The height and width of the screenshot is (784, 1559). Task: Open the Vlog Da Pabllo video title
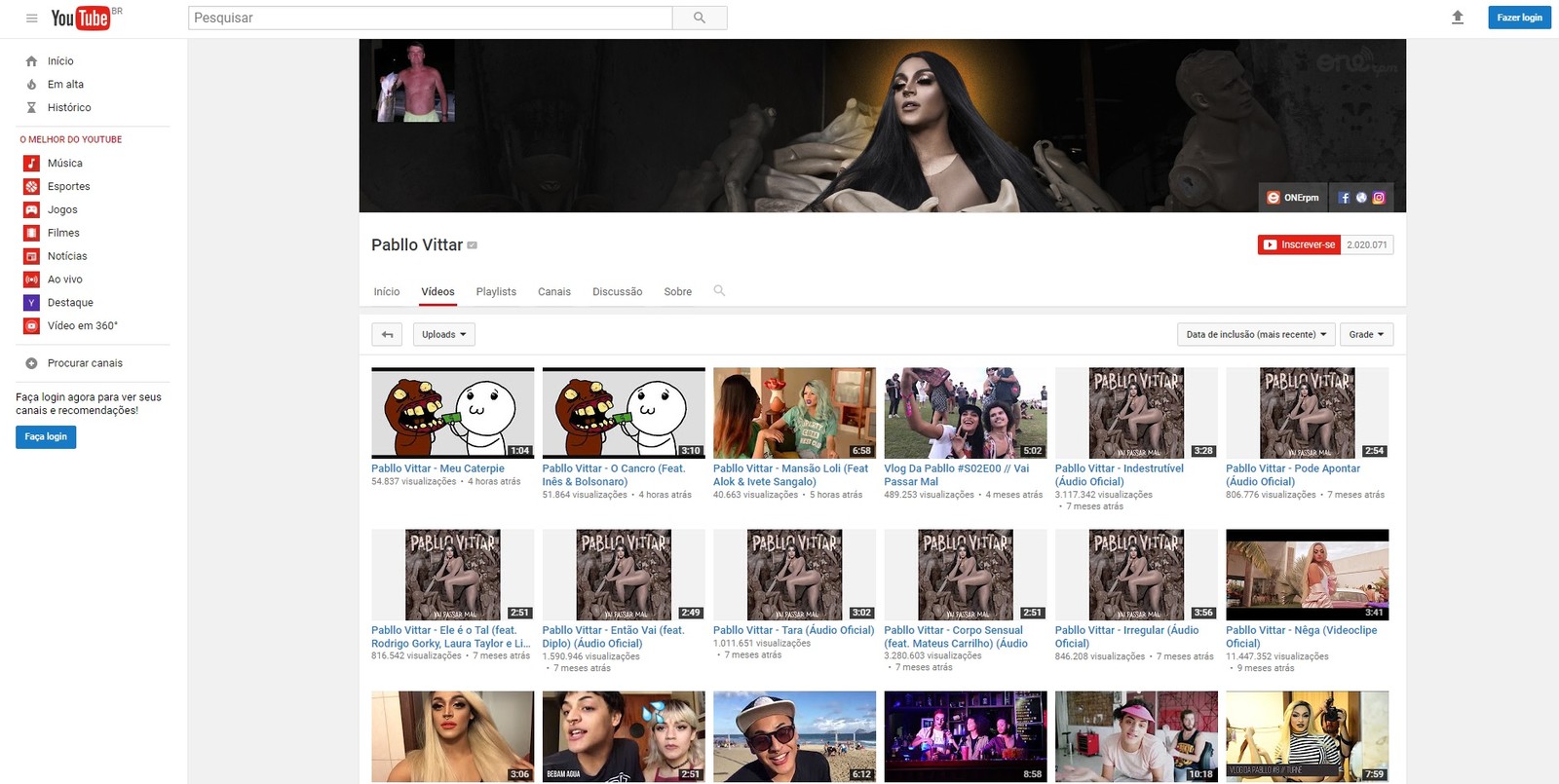956,475
